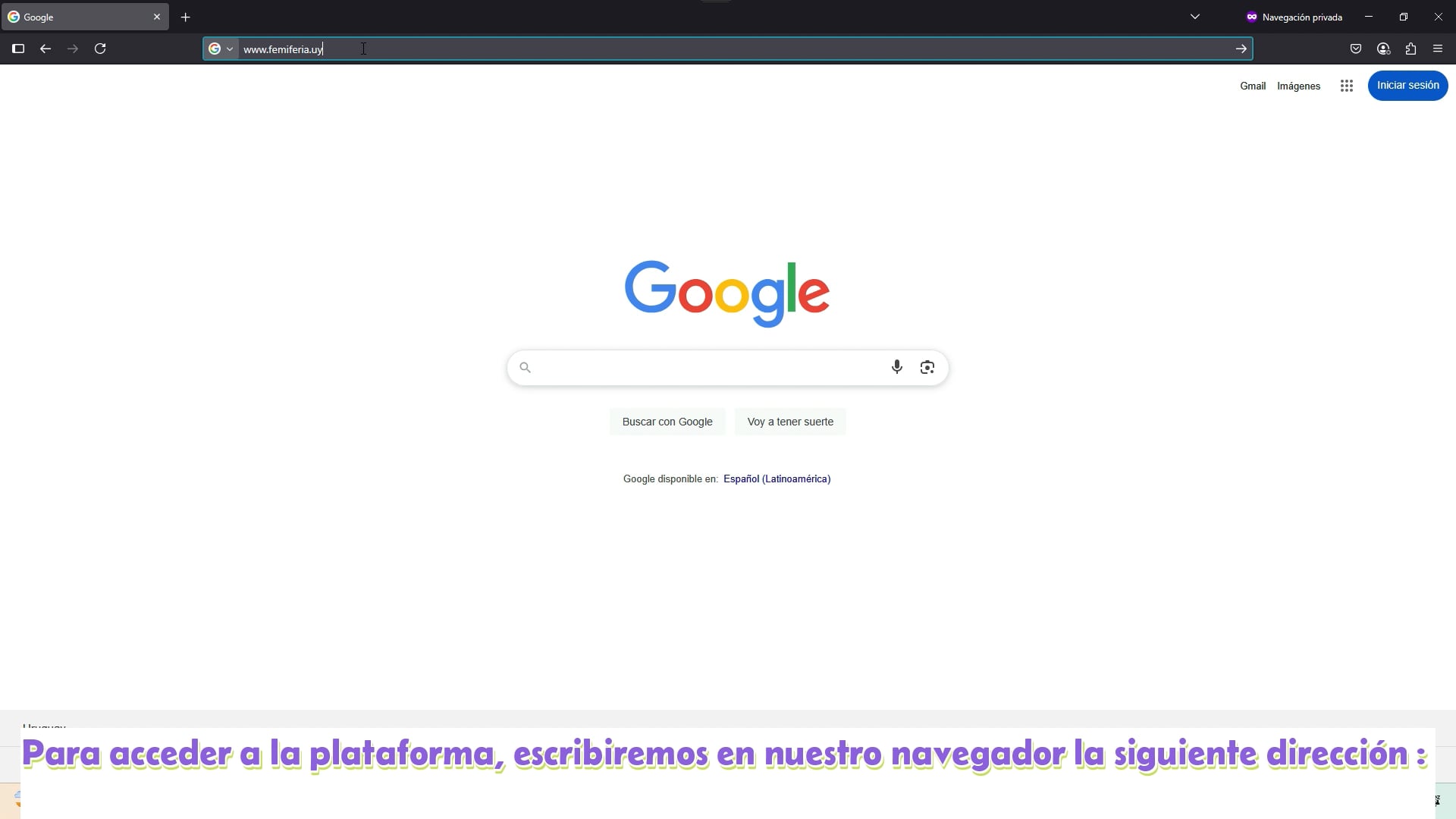The height and width of the screenshot is (819, 1456).
Task: Open the hamburger application menu
Action: point(1438,49)
